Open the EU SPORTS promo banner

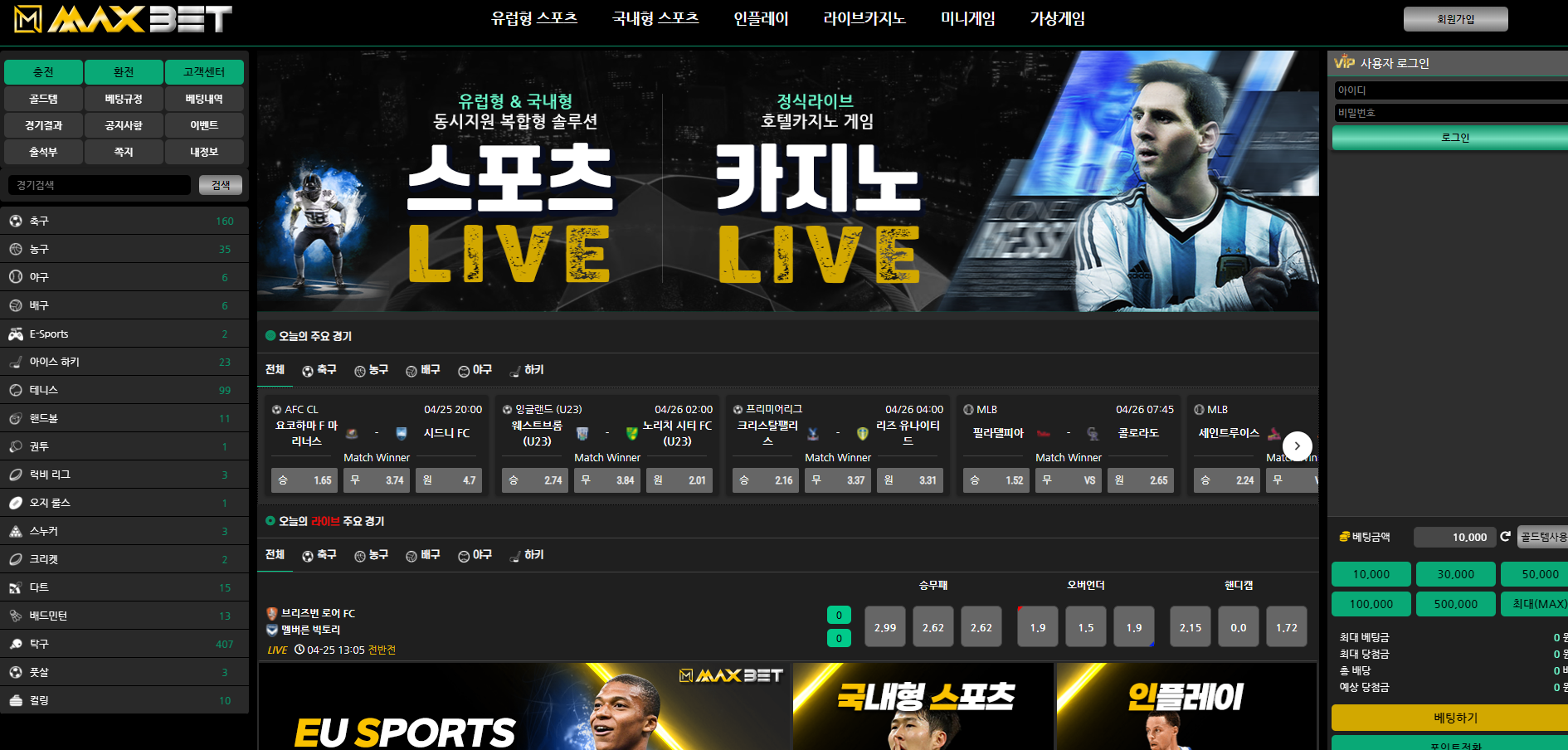[524, 706]
